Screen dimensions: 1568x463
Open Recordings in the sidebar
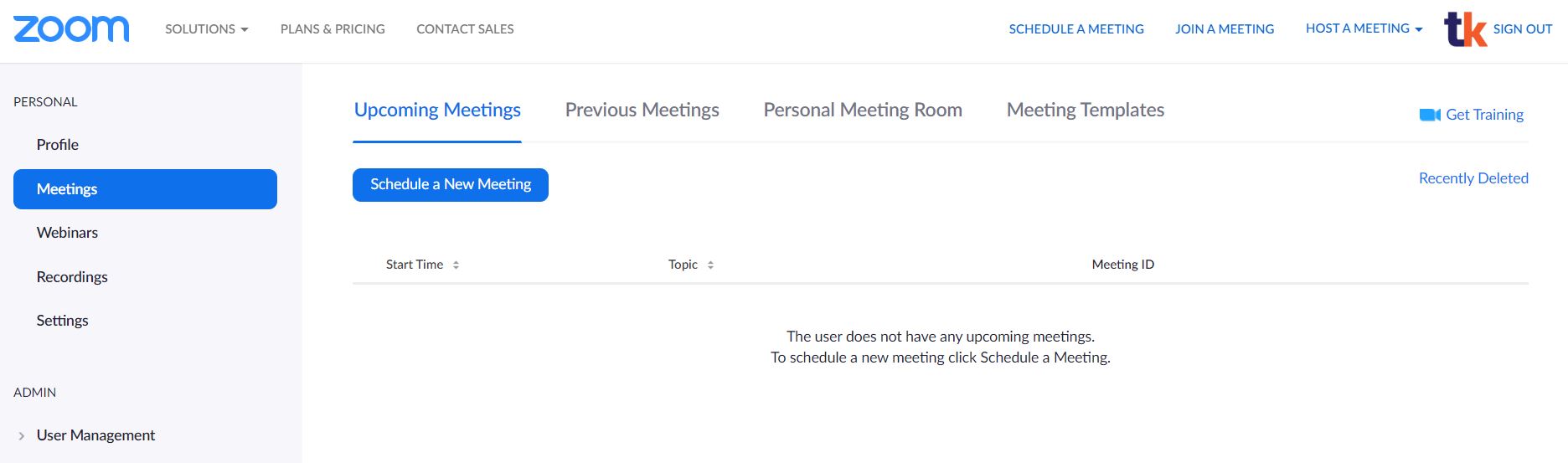pyautogui.click(x=72, y=277)
